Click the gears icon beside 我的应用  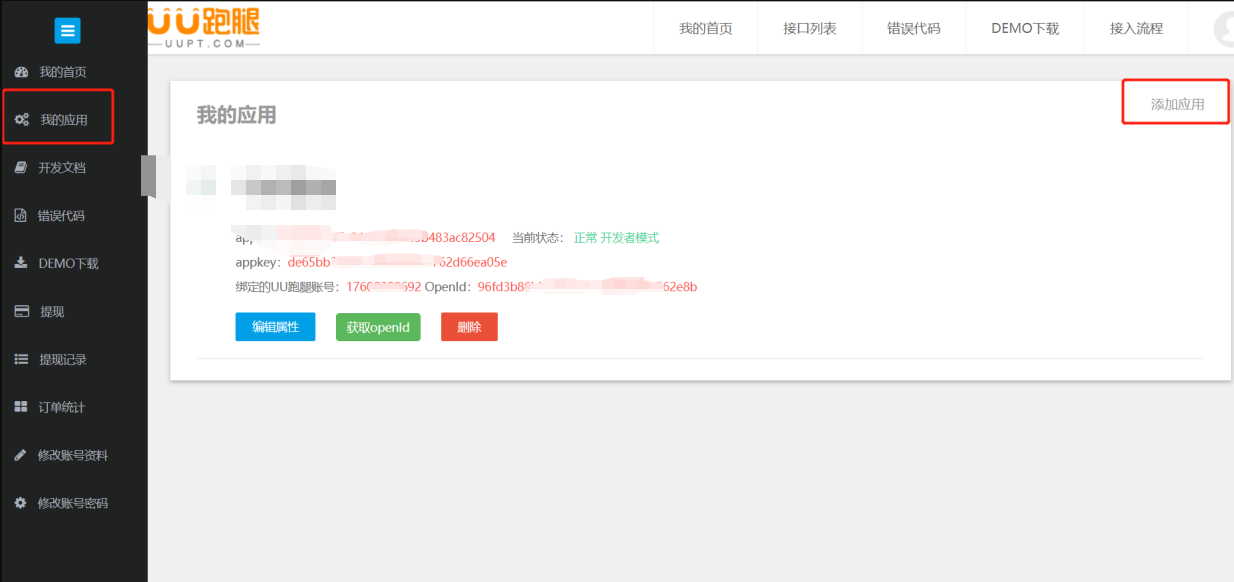(x=21, y=120)
